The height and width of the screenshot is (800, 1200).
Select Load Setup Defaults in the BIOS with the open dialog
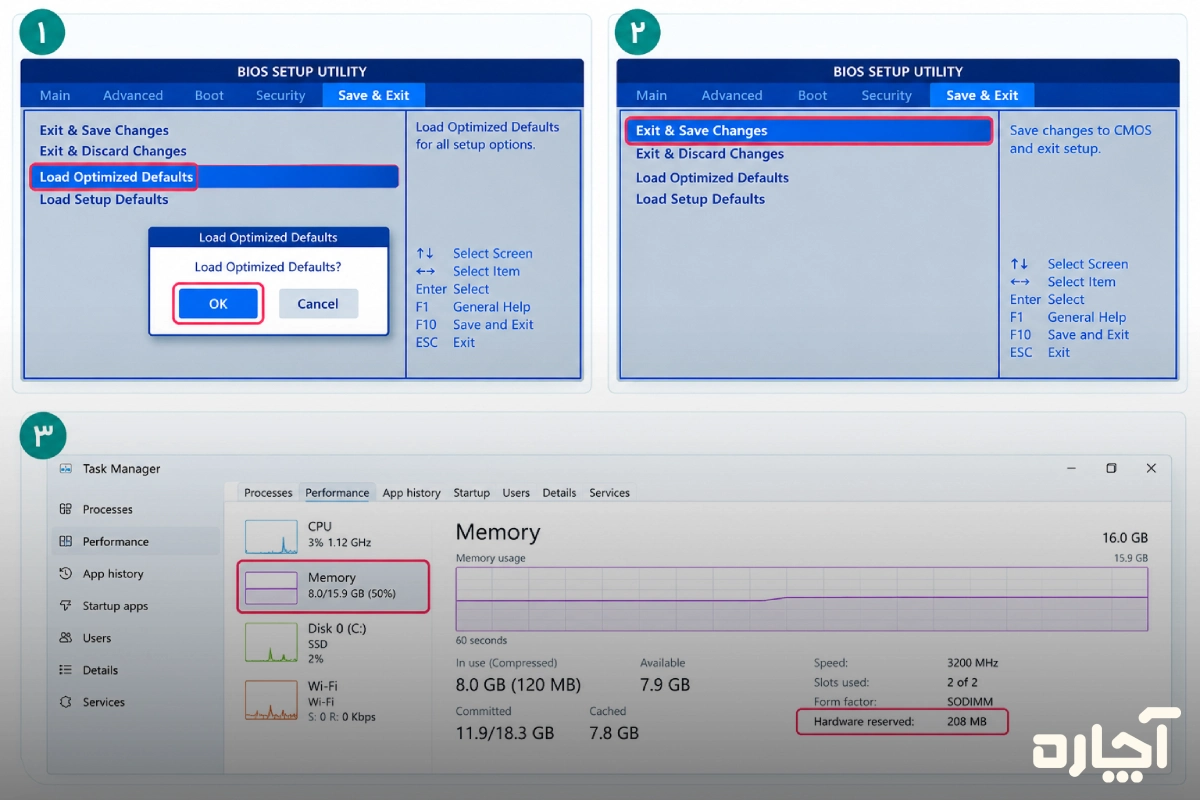[x=104, y=199]
